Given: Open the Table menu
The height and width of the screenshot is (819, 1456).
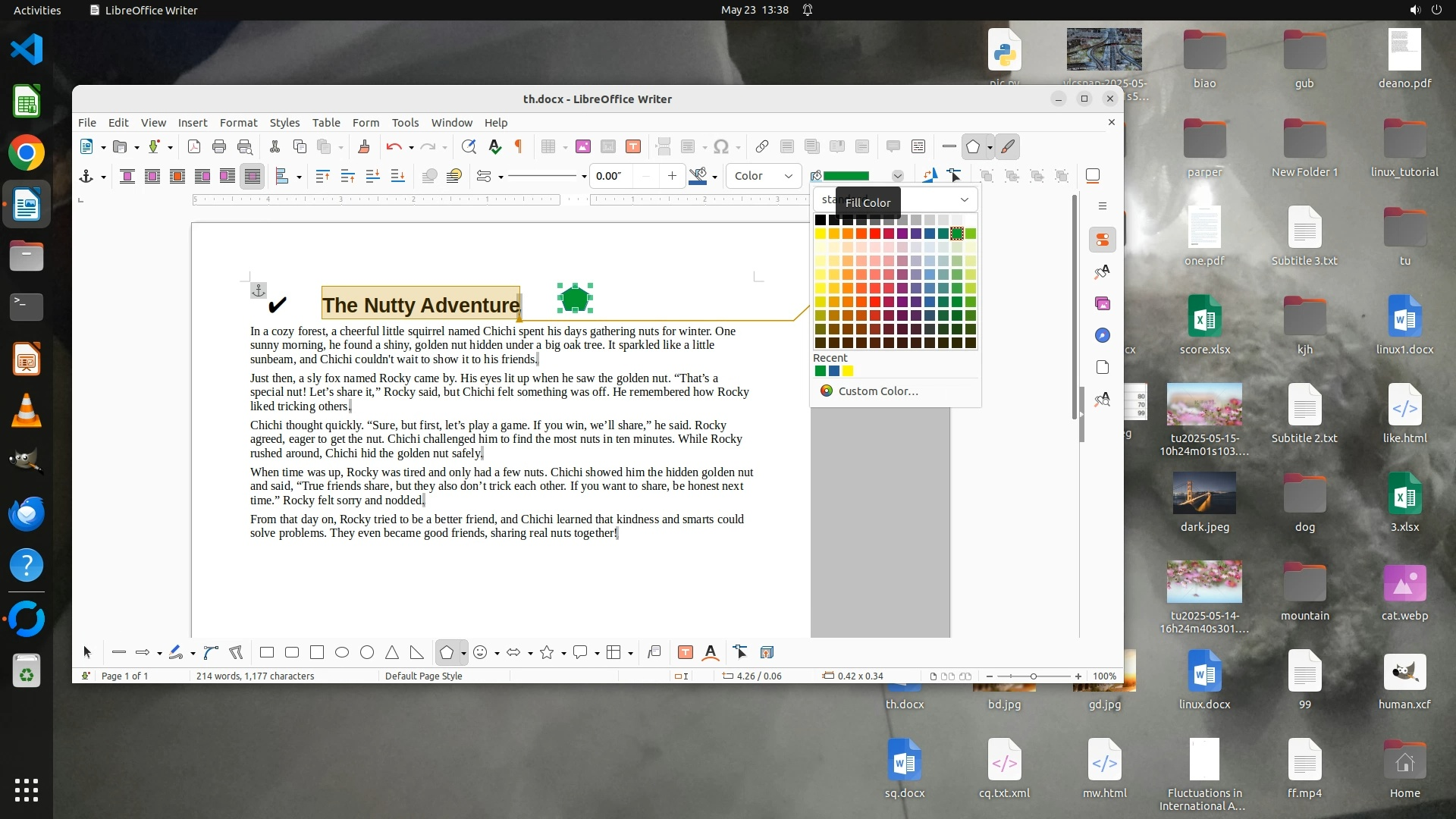Looking at the screenshot, I should [x=326, y=122].
